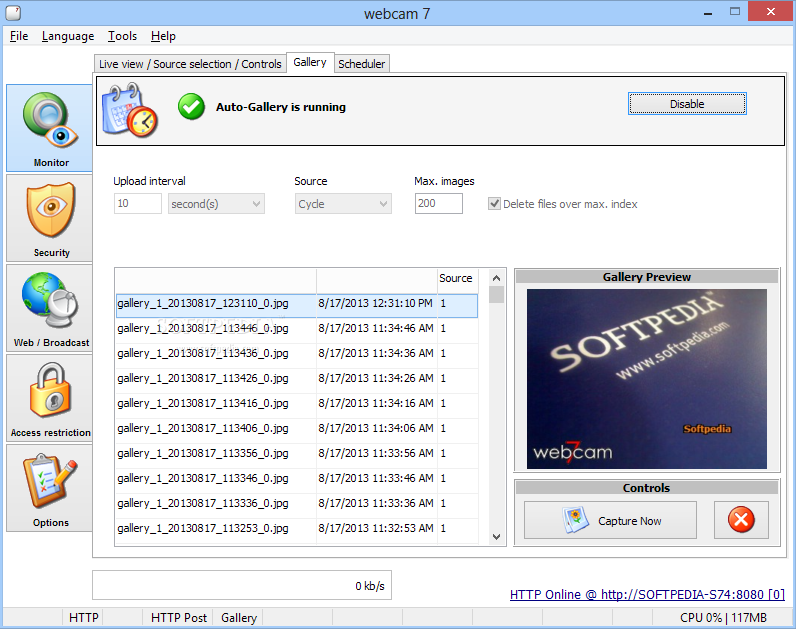Open the HTTP Online server link
Viewport: 796px width, 629px height.
coord(647,594)
